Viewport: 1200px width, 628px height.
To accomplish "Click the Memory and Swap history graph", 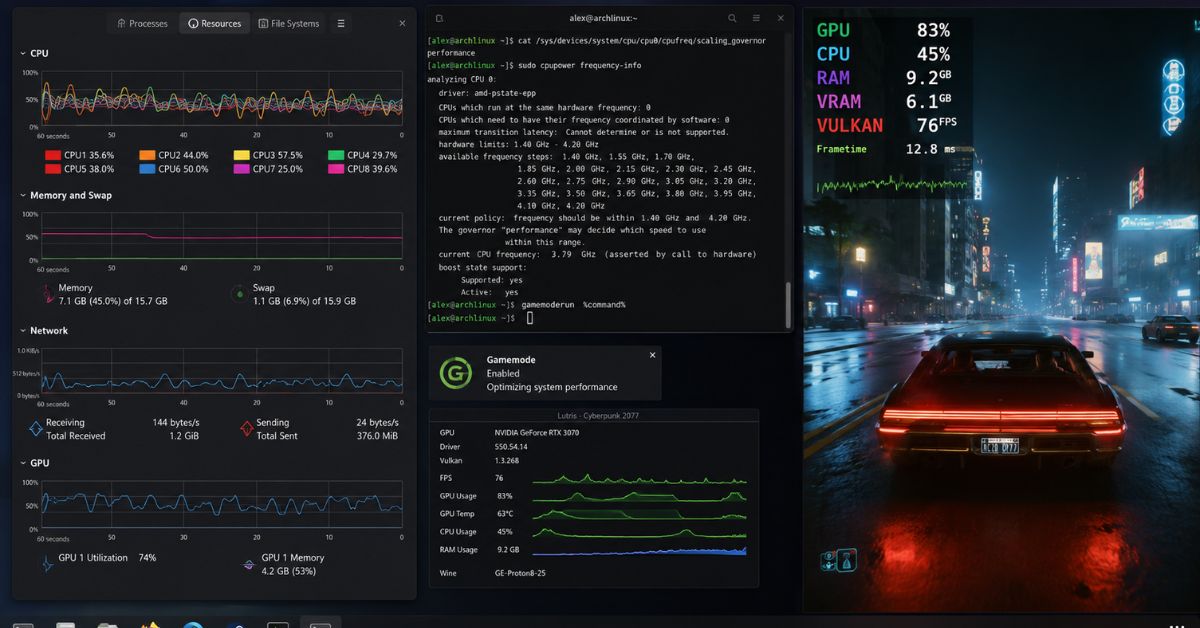I will pos(221,237).
